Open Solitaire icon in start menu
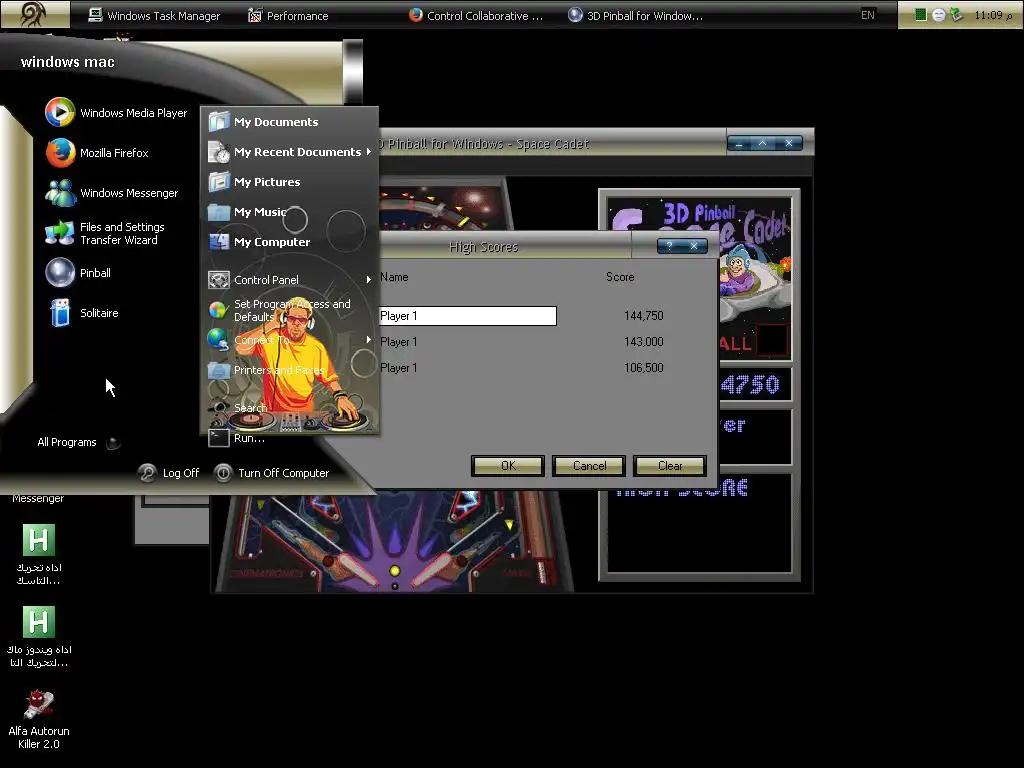 pyautogui.click(x=60, y=313)
